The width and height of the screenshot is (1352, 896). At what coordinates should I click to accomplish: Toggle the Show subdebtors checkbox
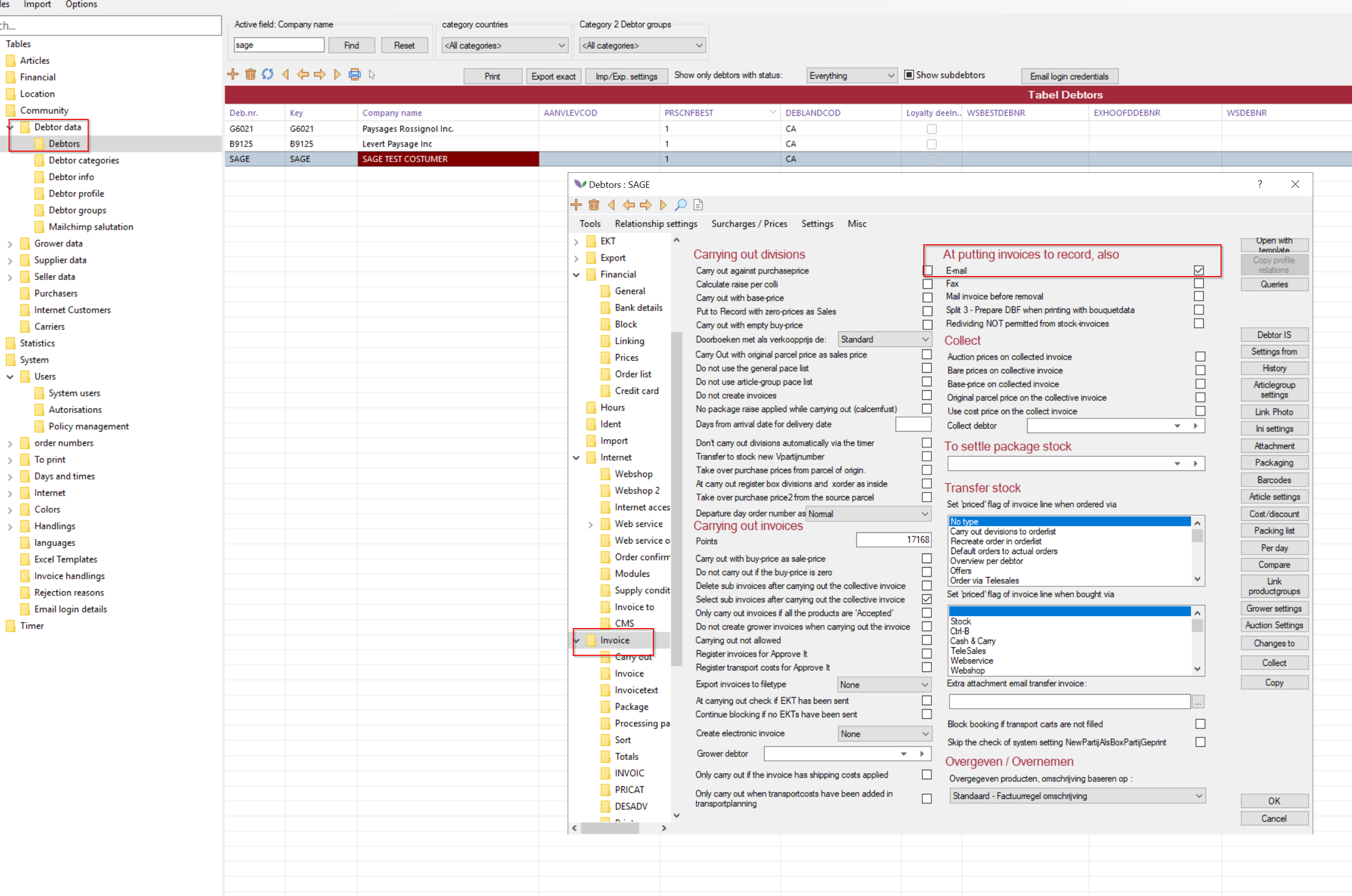(x=909, y=75)
